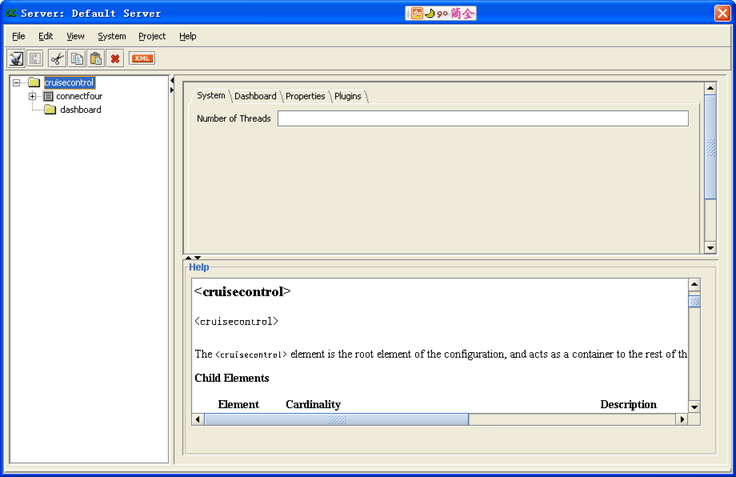Screen dimensions: 736x477
Task: Click the help pane vertical scroll up arrow
Action: click(694, 285)
